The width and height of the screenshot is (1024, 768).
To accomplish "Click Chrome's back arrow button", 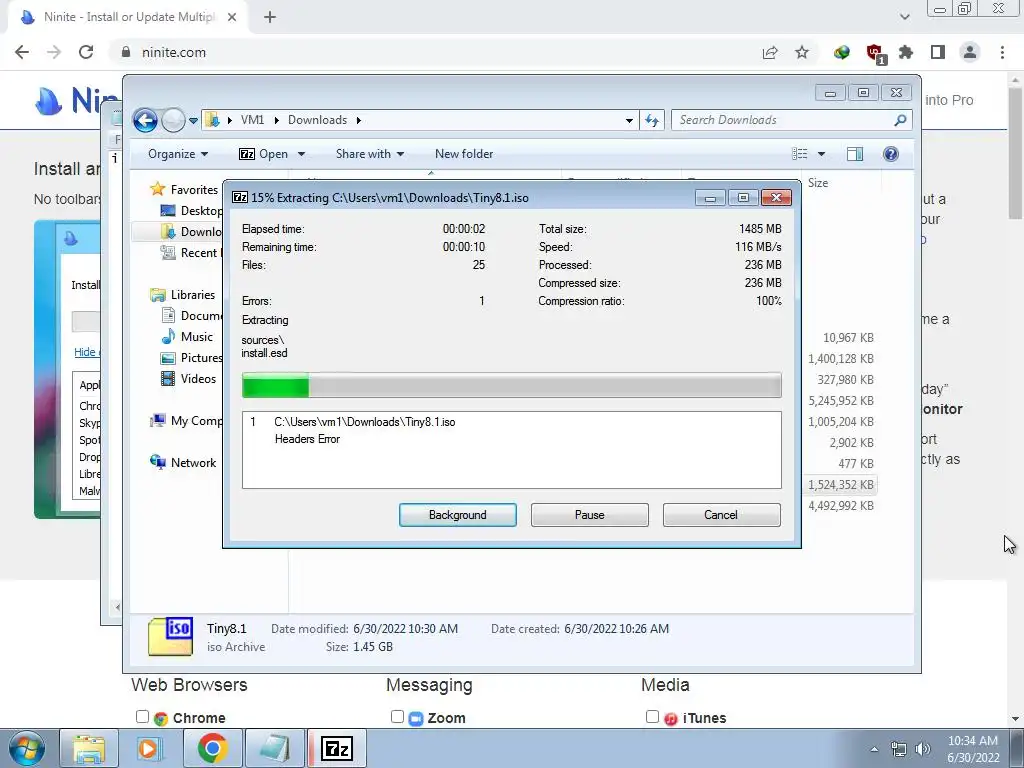I will click(22, 52).
